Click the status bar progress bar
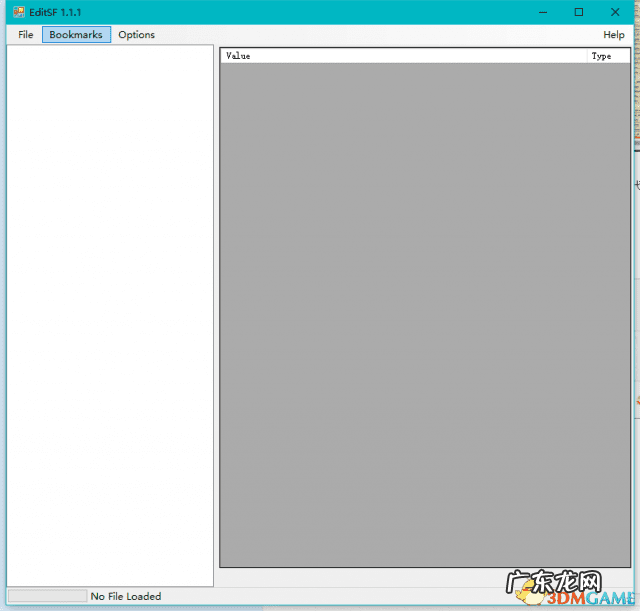 pyautogui.click(x=47, y=596)
